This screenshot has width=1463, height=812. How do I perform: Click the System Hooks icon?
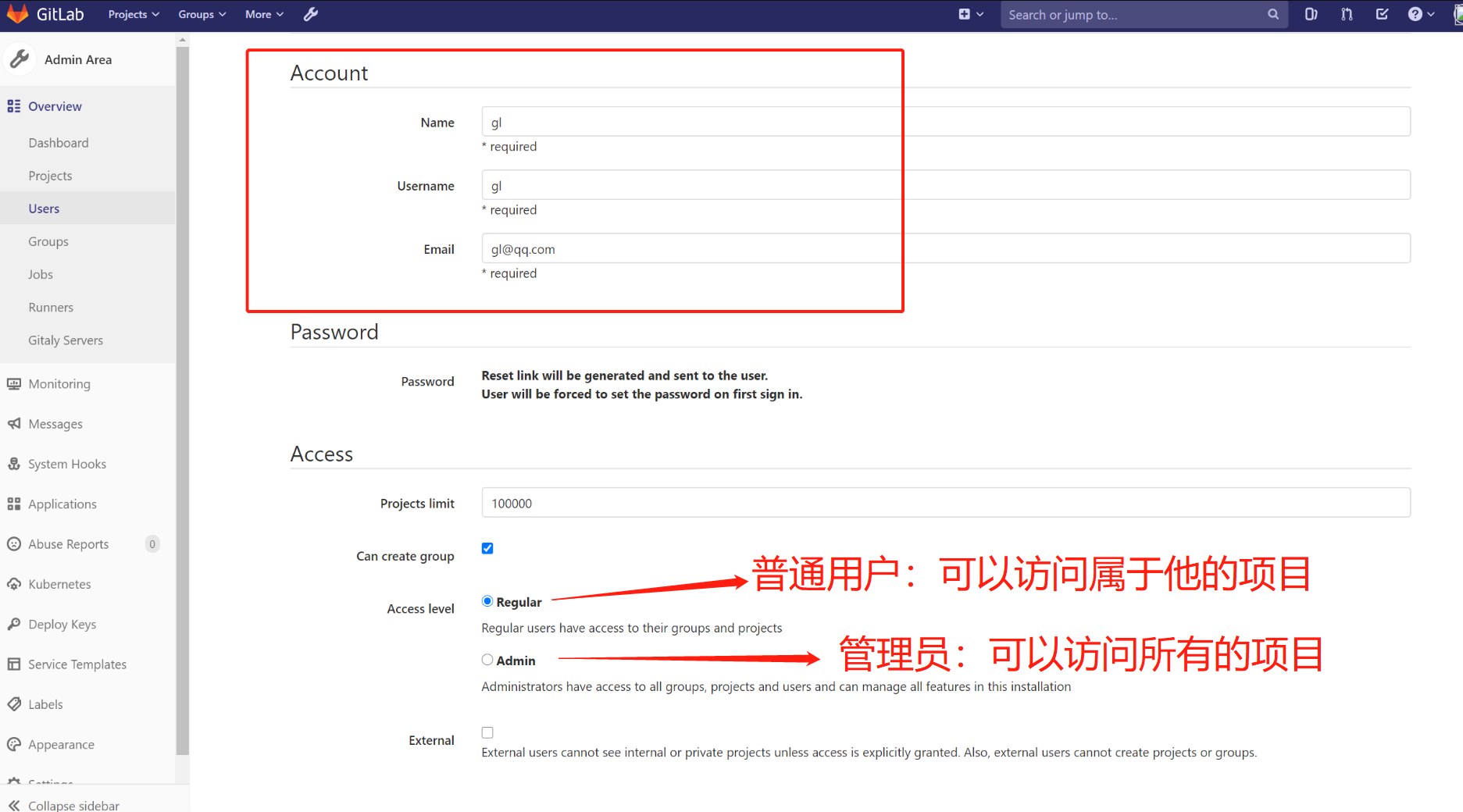tap(14, 464)
